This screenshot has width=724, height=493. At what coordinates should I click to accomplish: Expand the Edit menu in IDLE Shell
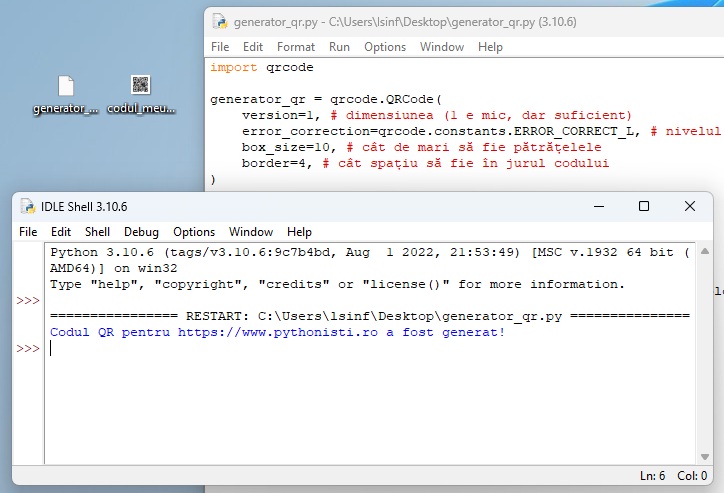click(x=61, y=232)
